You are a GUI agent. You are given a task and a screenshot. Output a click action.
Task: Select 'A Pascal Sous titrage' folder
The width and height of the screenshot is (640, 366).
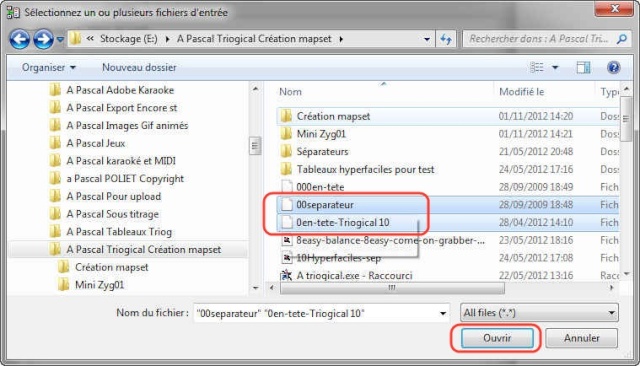click(112, 214)
